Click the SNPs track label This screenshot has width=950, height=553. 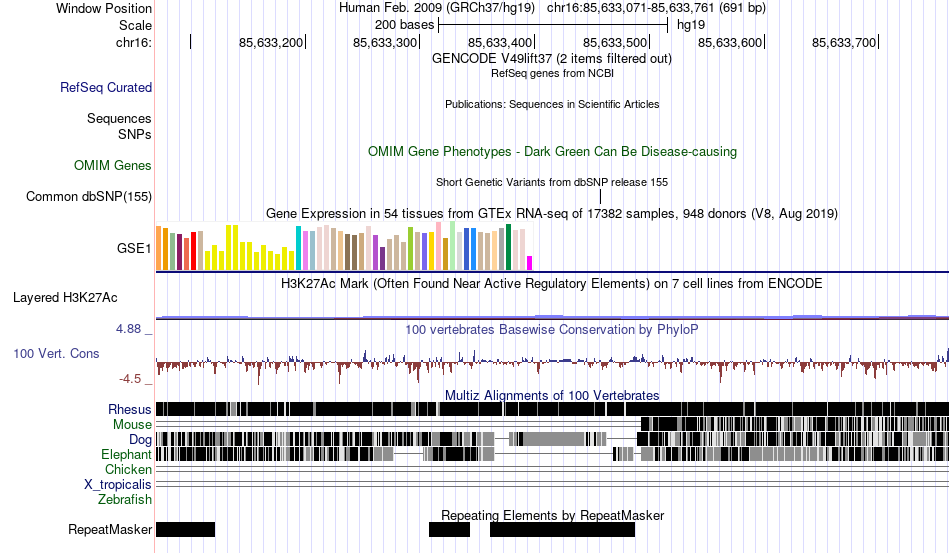pos(135,134)
